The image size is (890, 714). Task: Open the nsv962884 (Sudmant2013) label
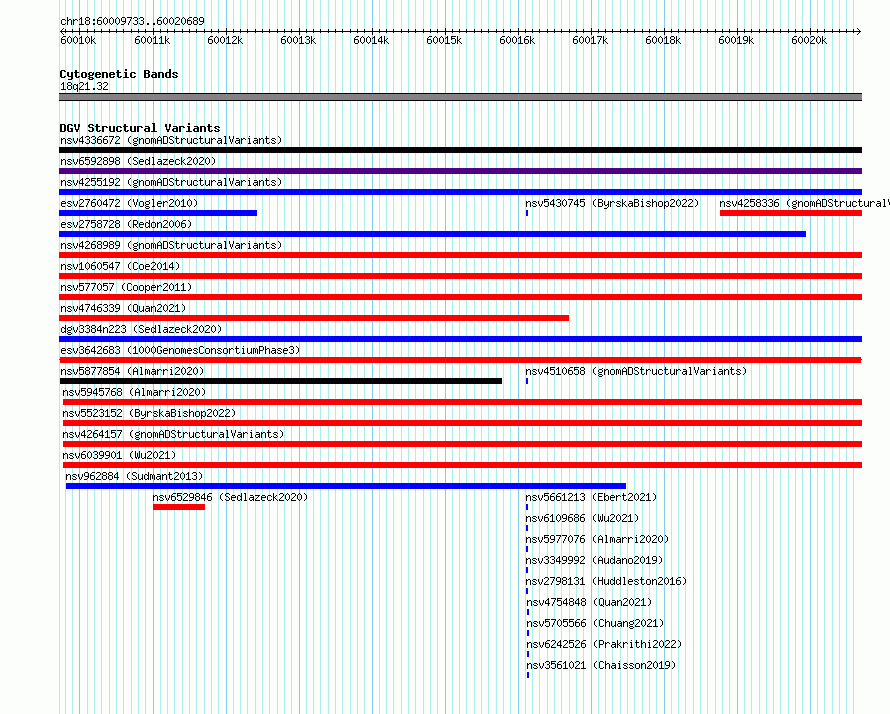click(x=134, y=476)
